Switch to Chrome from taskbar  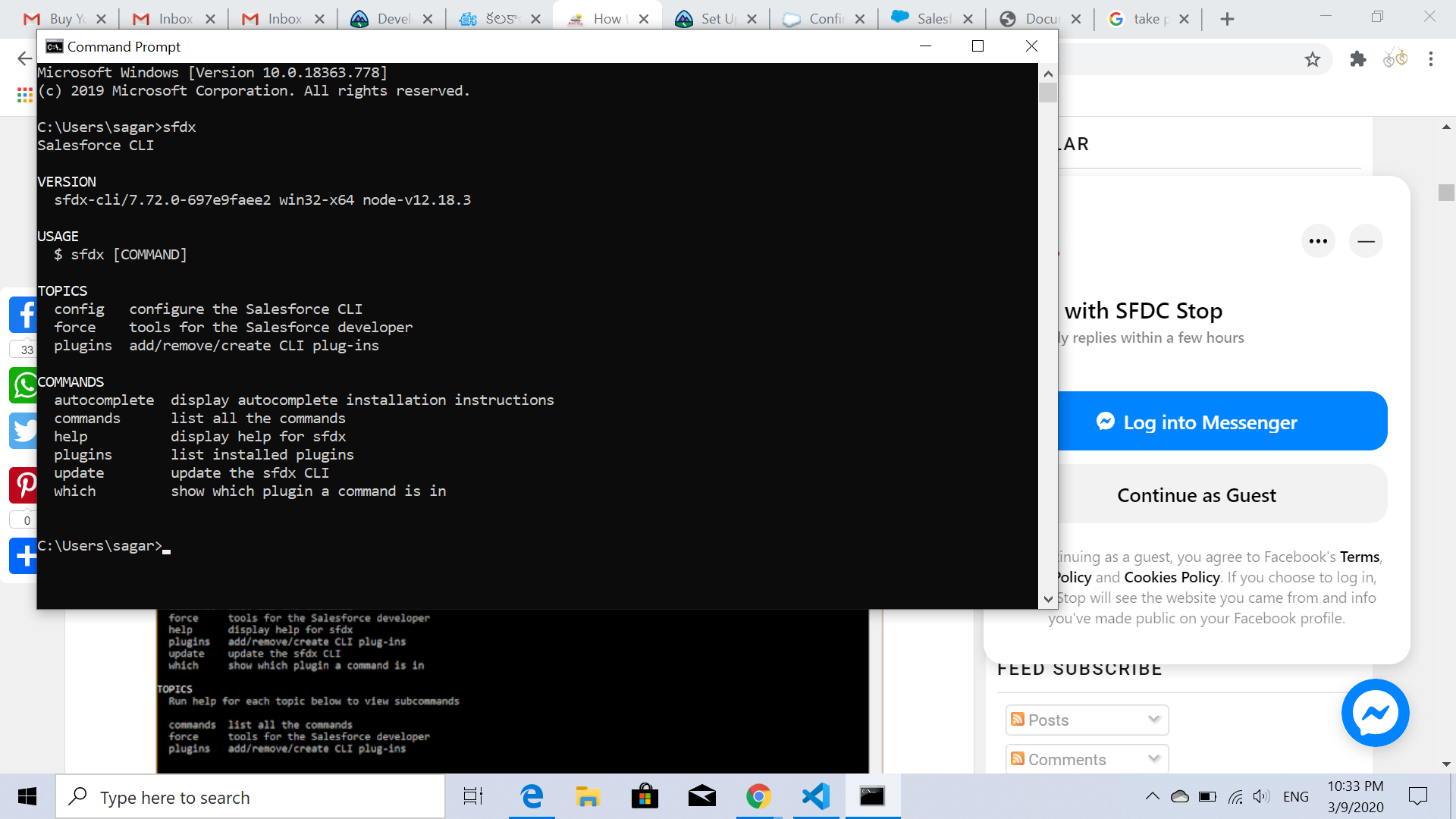click(758, 796)
